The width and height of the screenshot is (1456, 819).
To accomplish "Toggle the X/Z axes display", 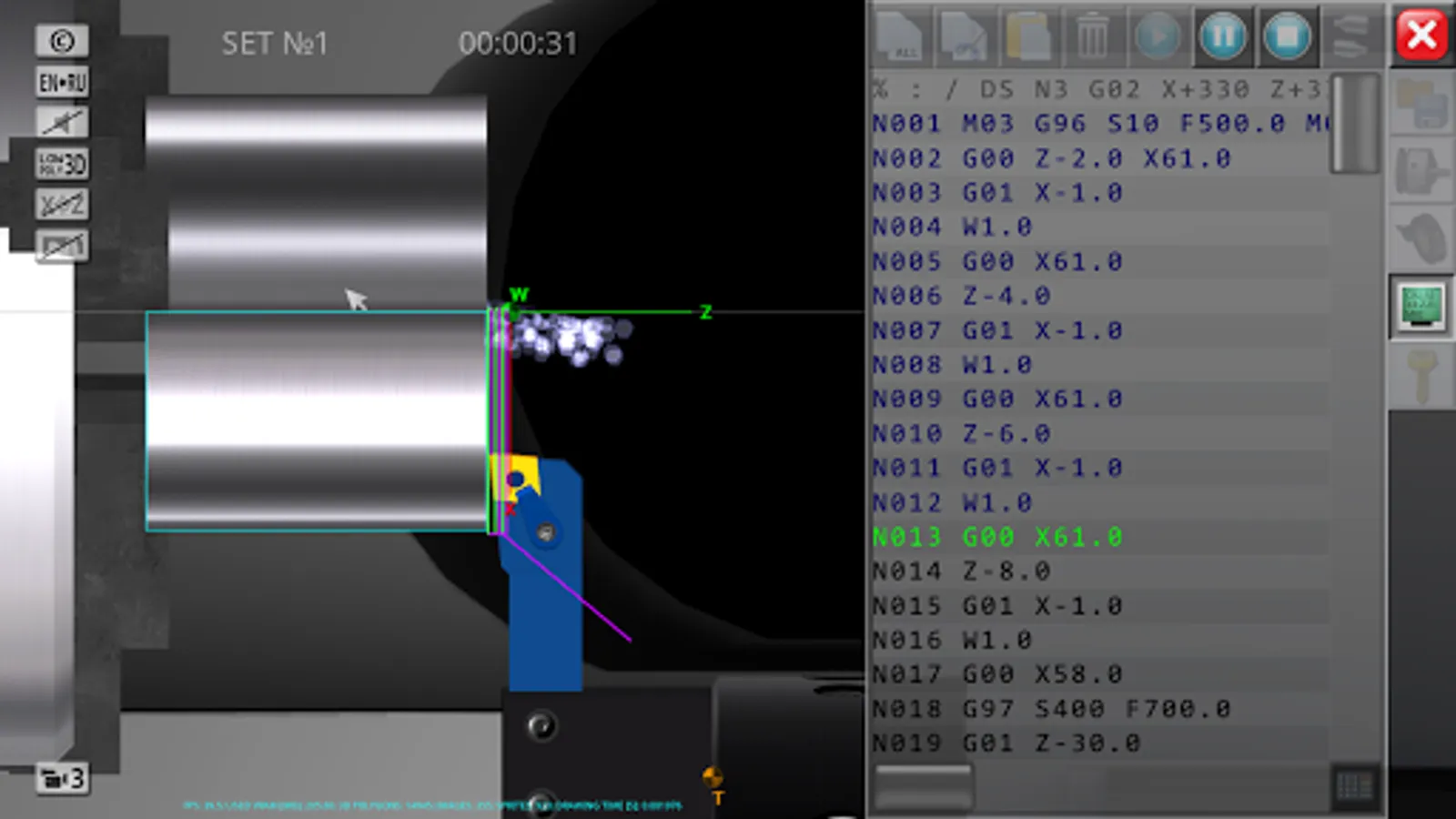I will (x=62, y=205).
